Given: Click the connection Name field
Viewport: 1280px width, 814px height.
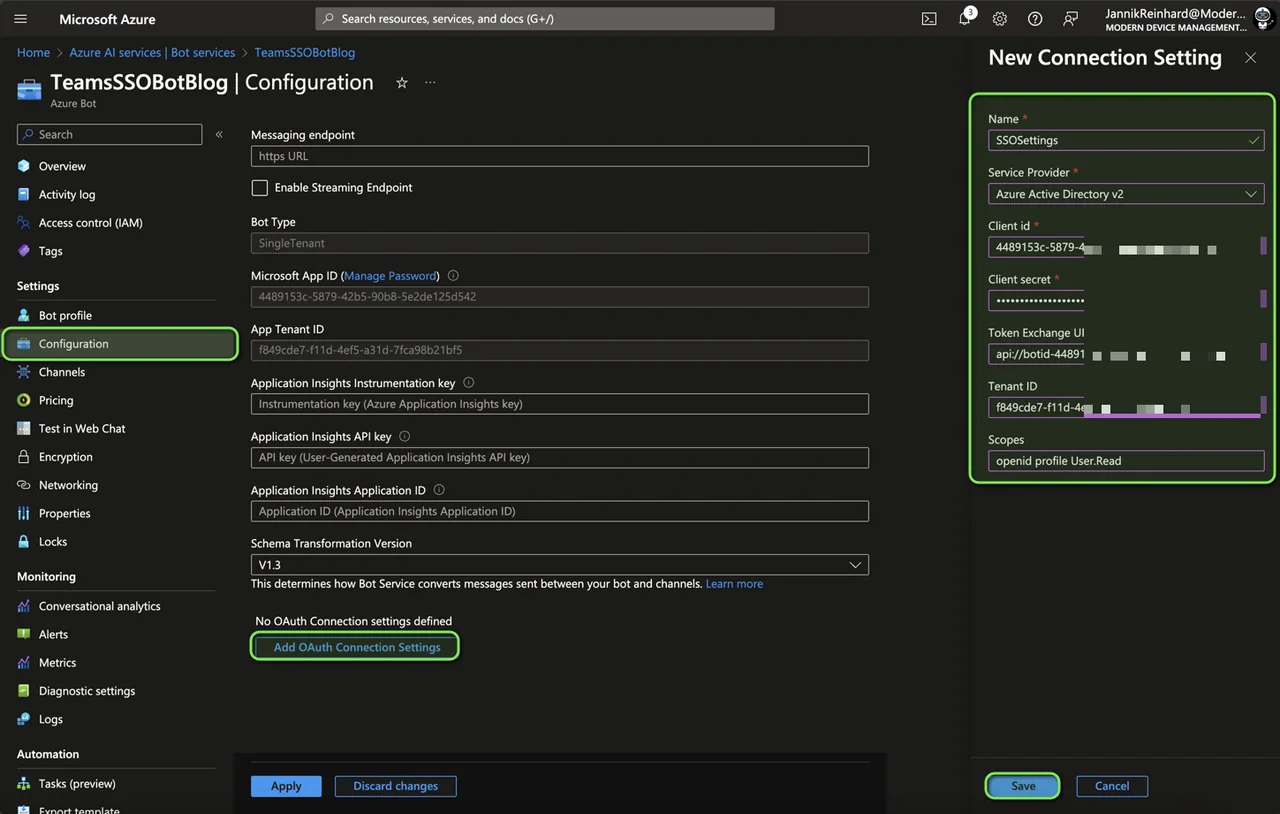Looking at the screenshot, I should [1126, 141].
